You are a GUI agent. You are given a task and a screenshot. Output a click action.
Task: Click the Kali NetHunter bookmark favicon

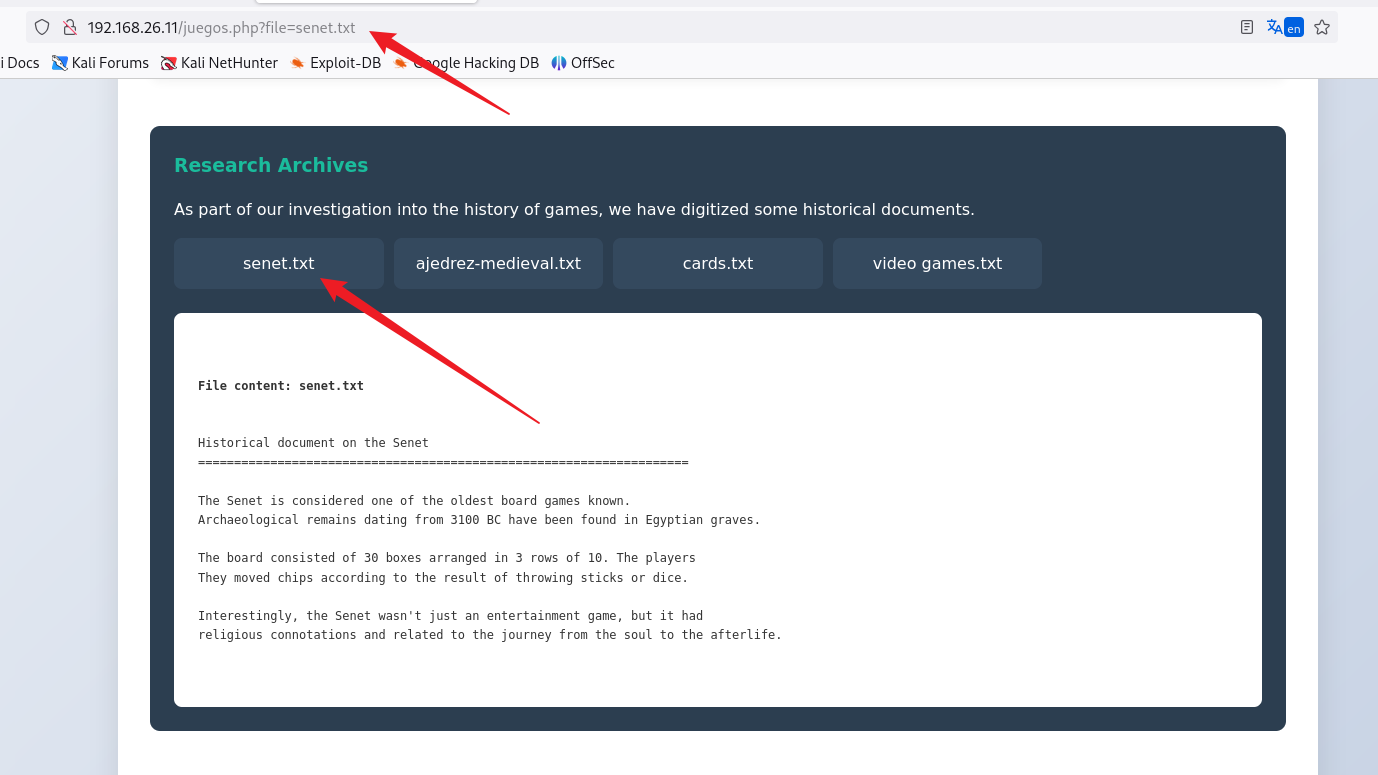point(169,63)
